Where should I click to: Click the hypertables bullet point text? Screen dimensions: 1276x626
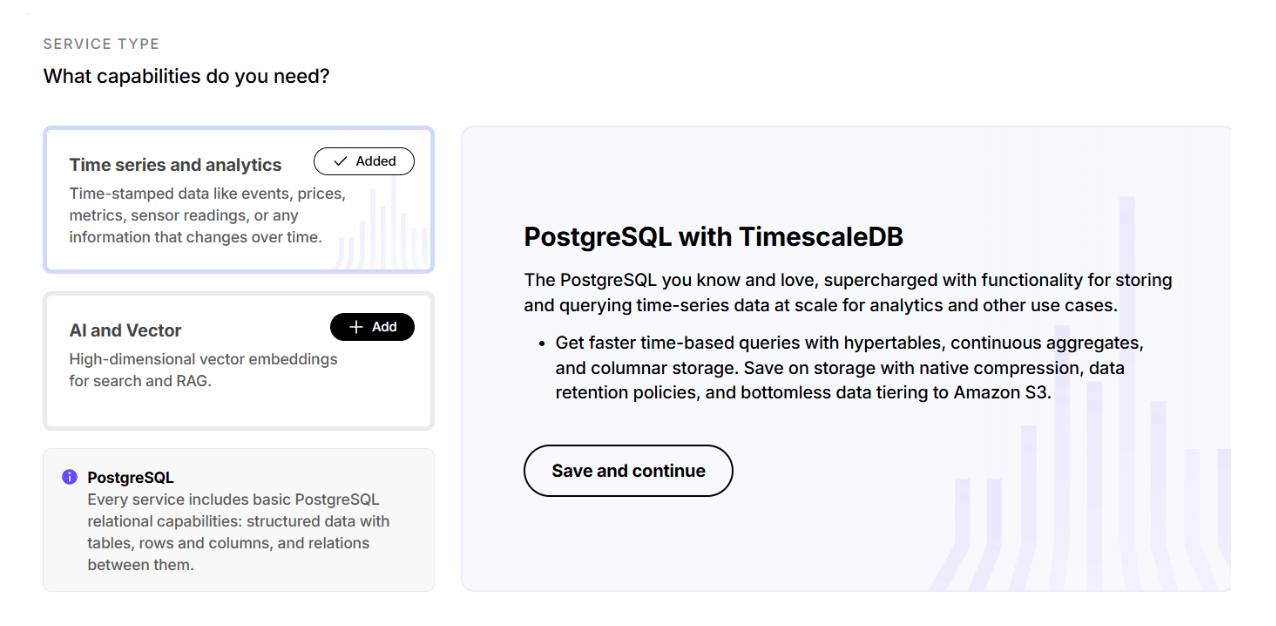(x=849, y=367)
